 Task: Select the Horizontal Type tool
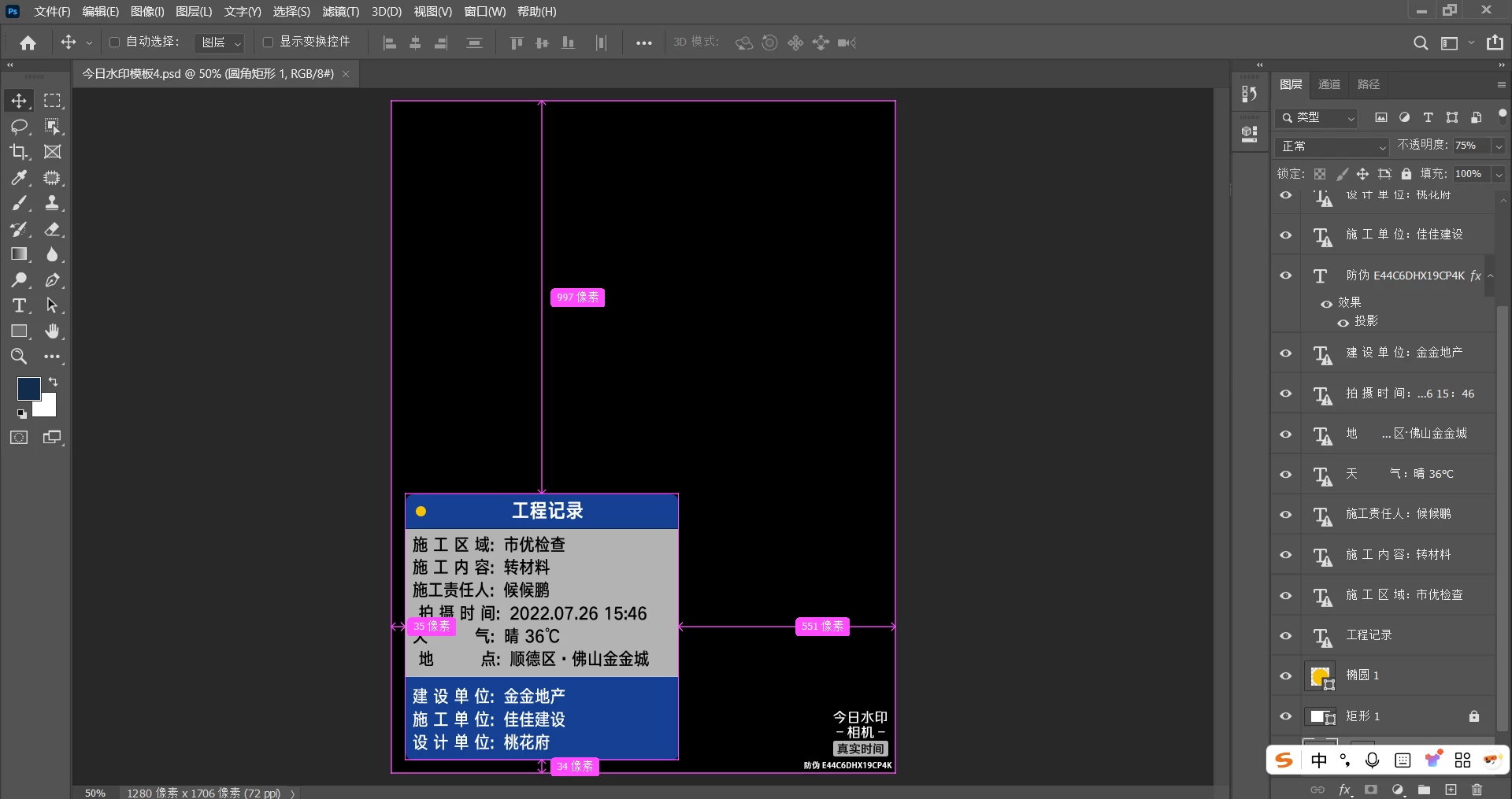point(19,305)
